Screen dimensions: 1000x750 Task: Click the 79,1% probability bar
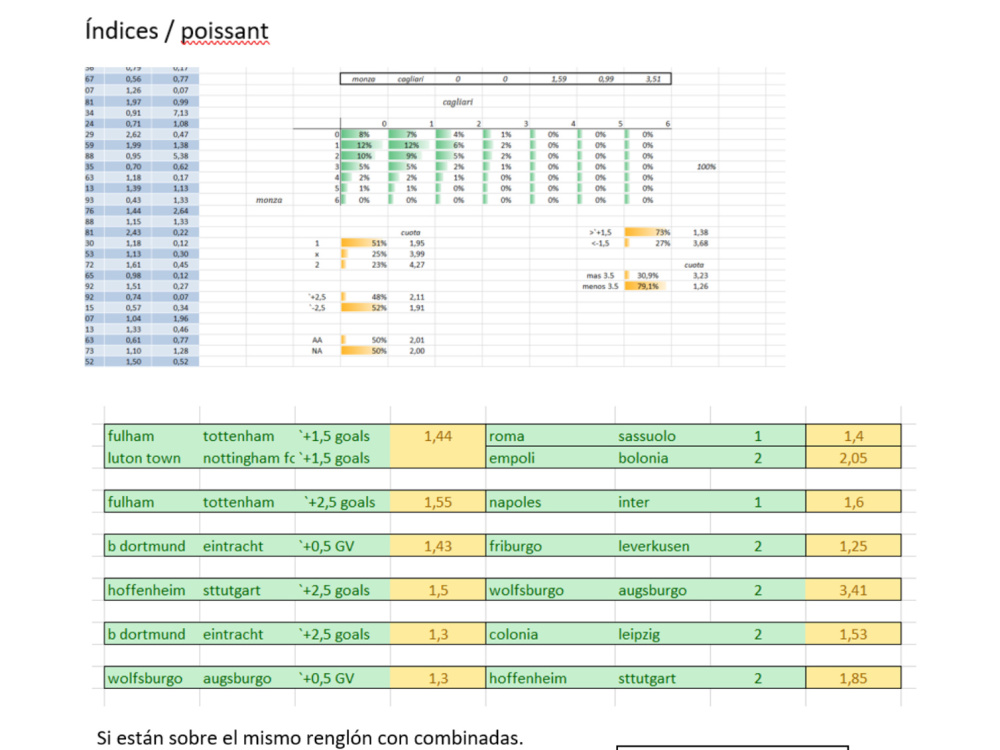646,286
